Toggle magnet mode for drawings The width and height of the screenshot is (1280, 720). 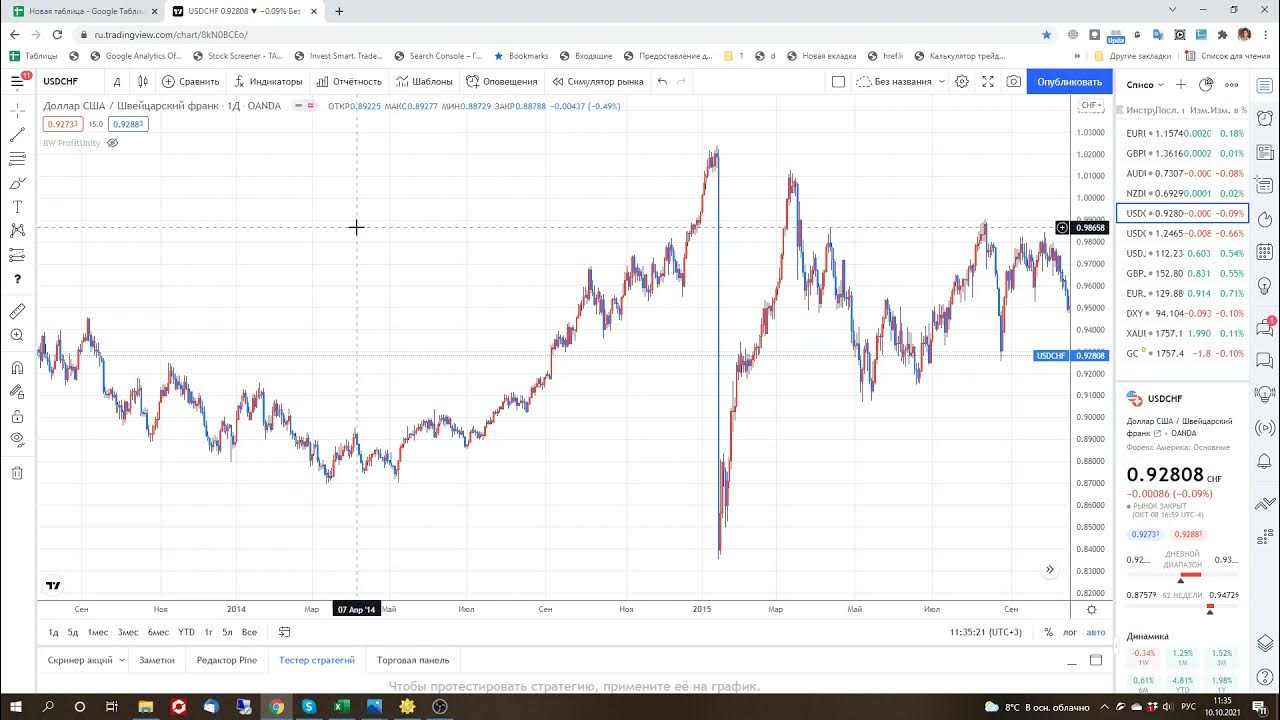[x=17, y=368]
